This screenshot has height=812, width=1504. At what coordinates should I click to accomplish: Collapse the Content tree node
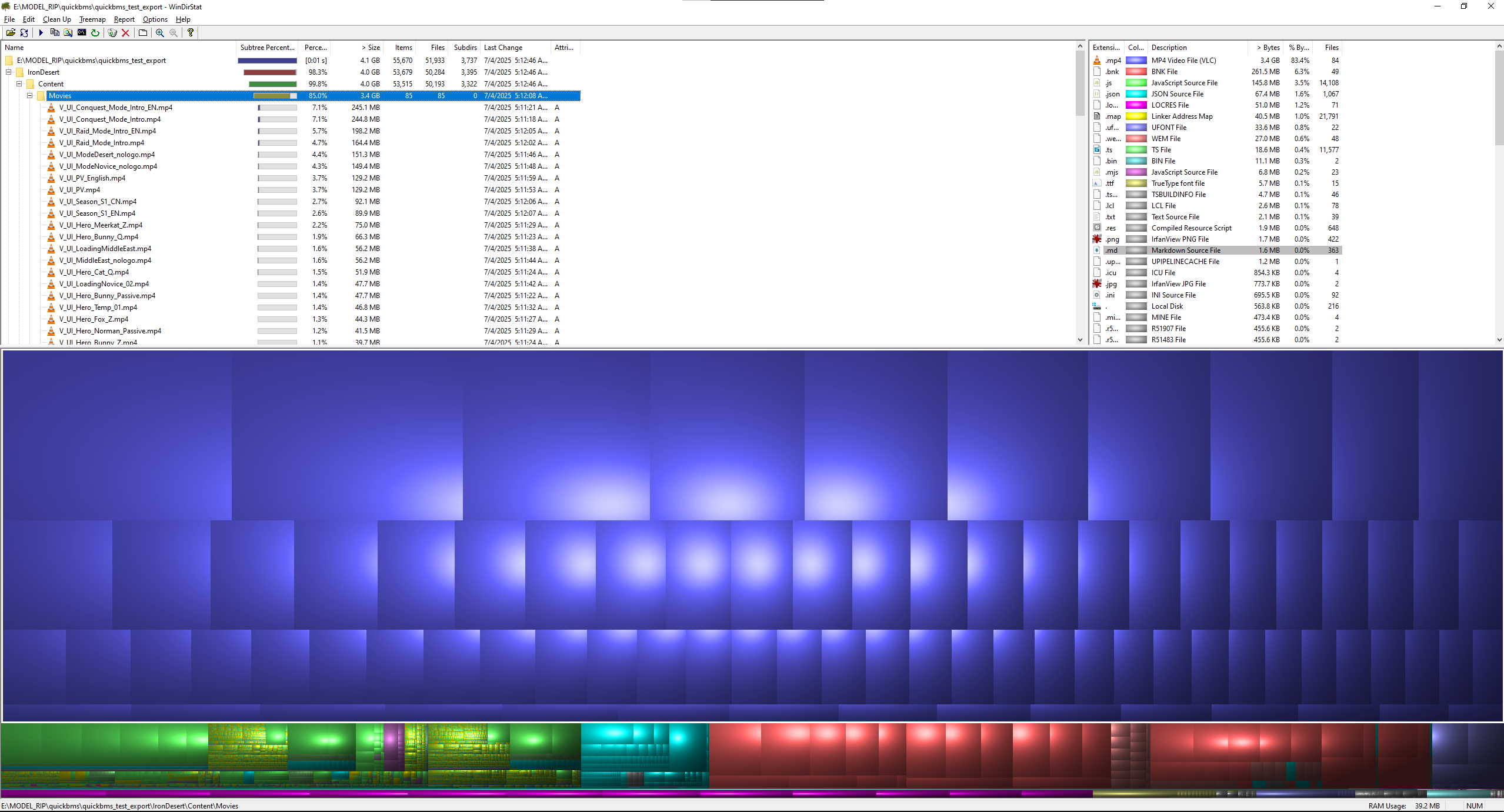tap(19, 84)
